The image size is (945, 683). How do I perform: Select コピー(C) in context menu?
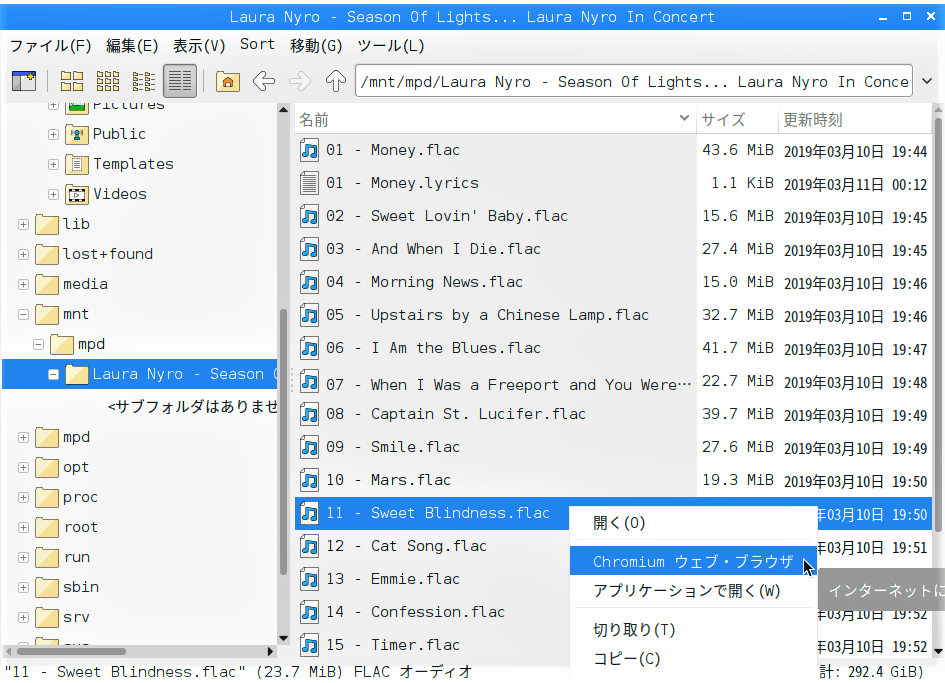click(693, 659)
